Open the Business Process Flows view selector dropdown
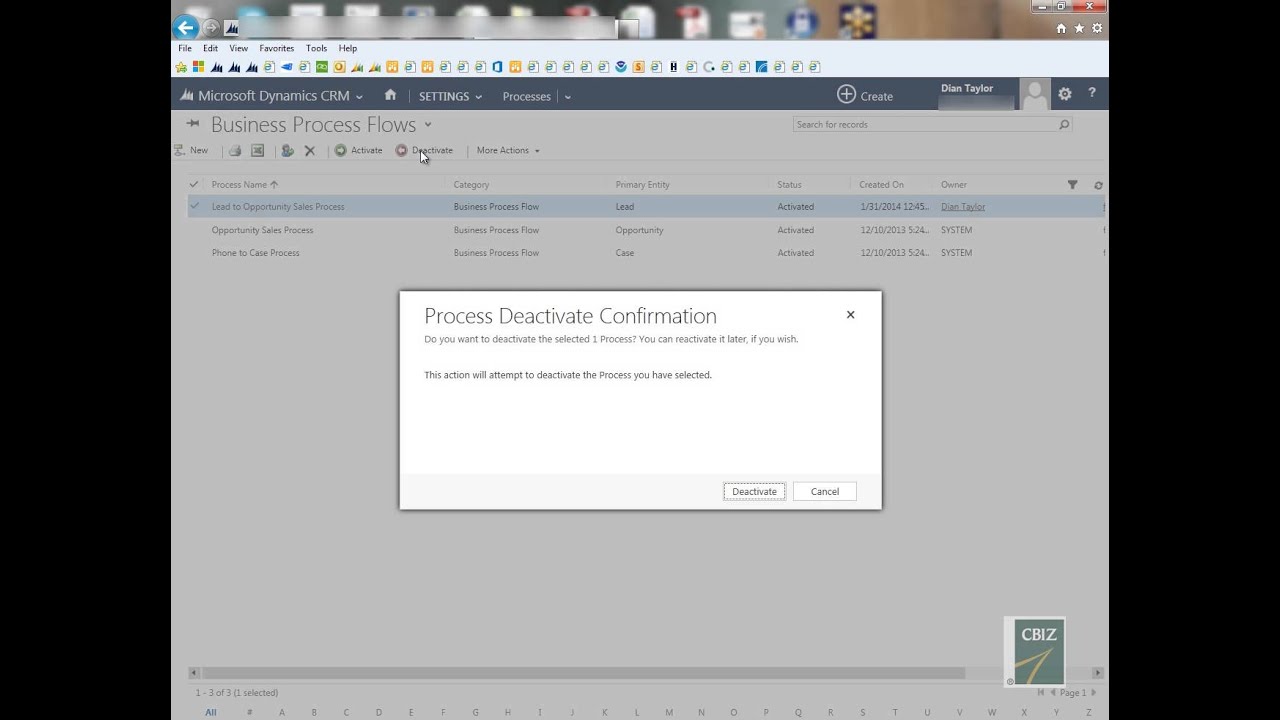Viewport: 1280px width, 720px height. point(428,124)
